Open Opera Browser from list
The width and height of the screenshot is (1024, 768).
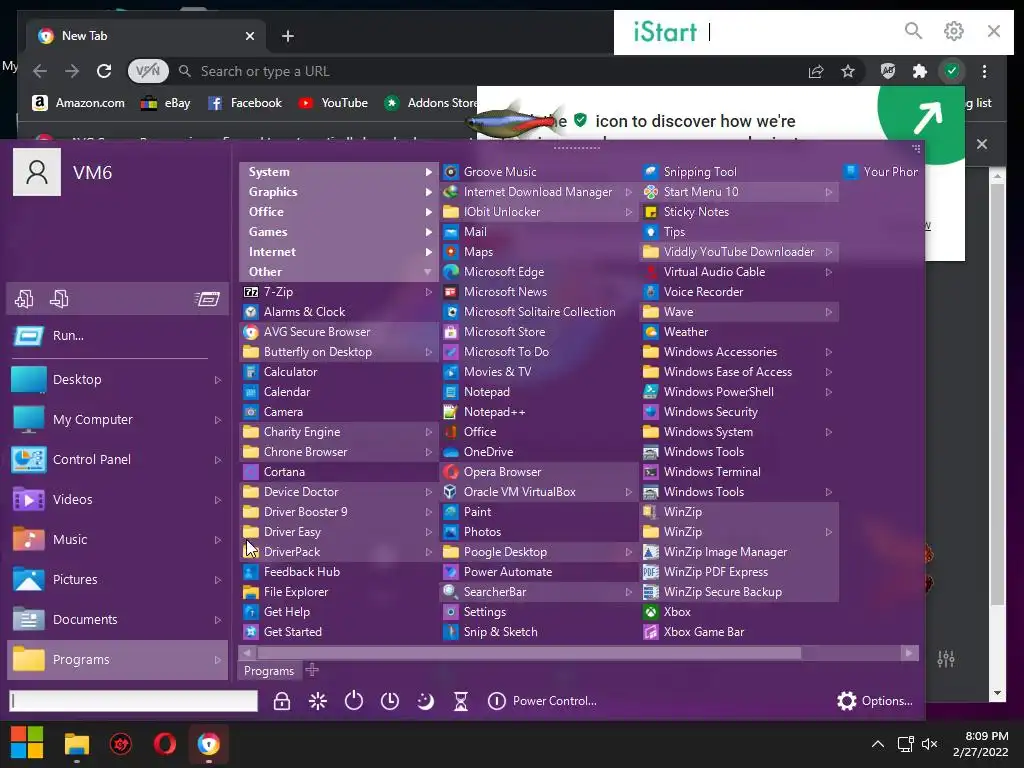[539, 472]
